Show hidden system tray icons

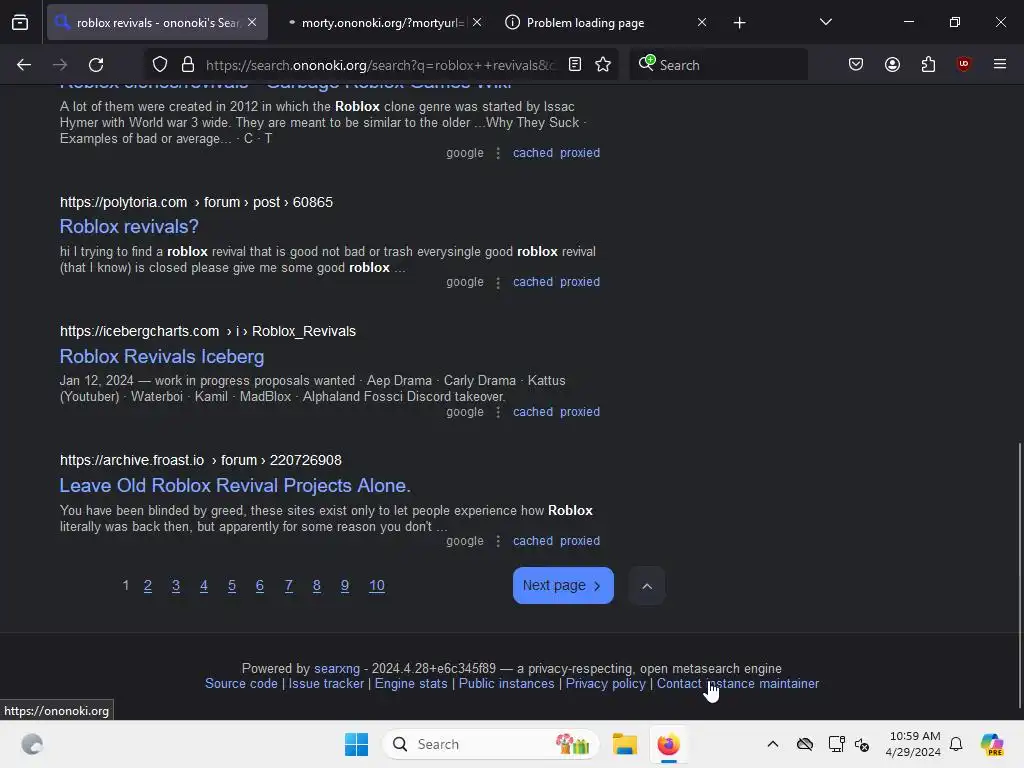[773, 744]
